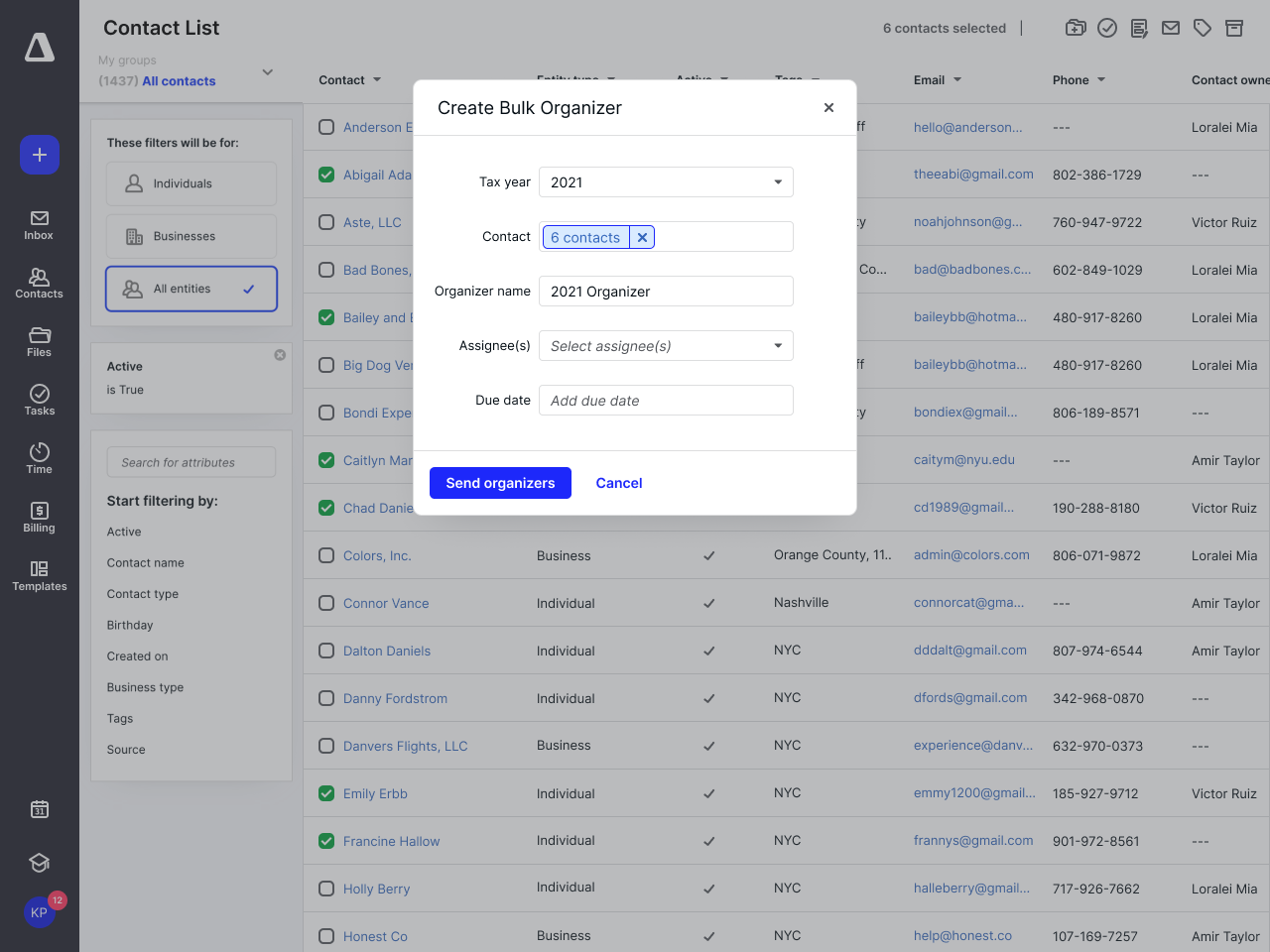Go to Time tracking in sidebar

40,458
